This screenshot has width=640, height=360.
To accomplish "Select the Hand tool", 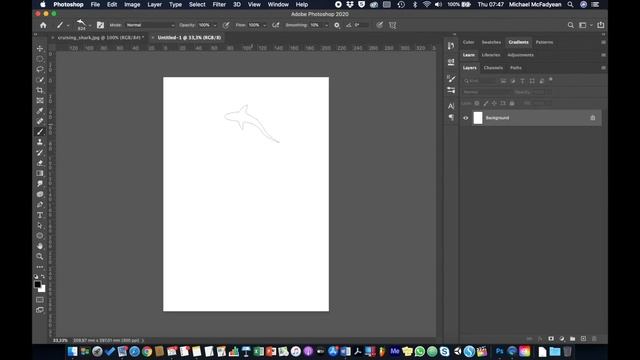I will click(40, 246).
